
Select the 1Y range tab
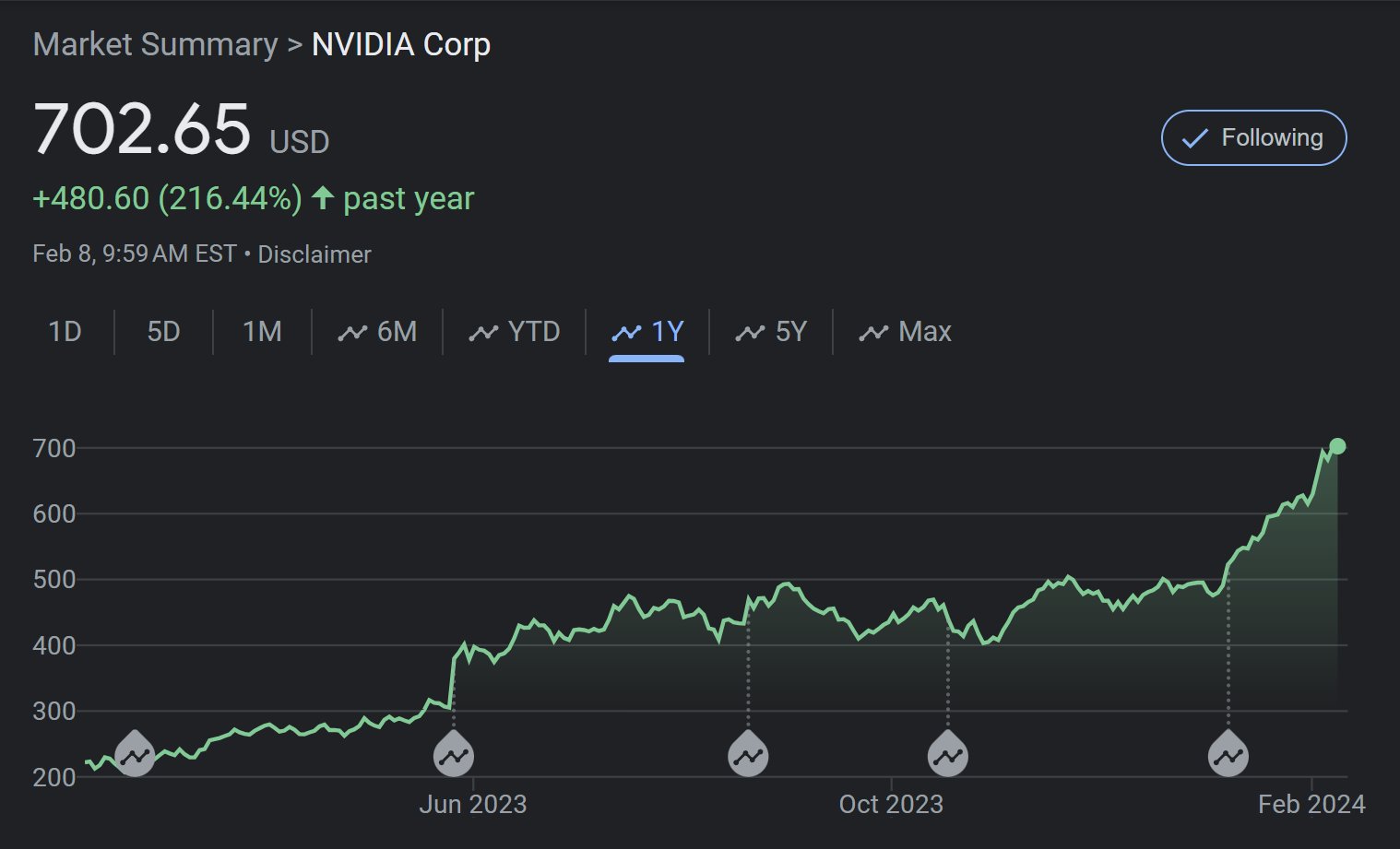click(647, 332)
